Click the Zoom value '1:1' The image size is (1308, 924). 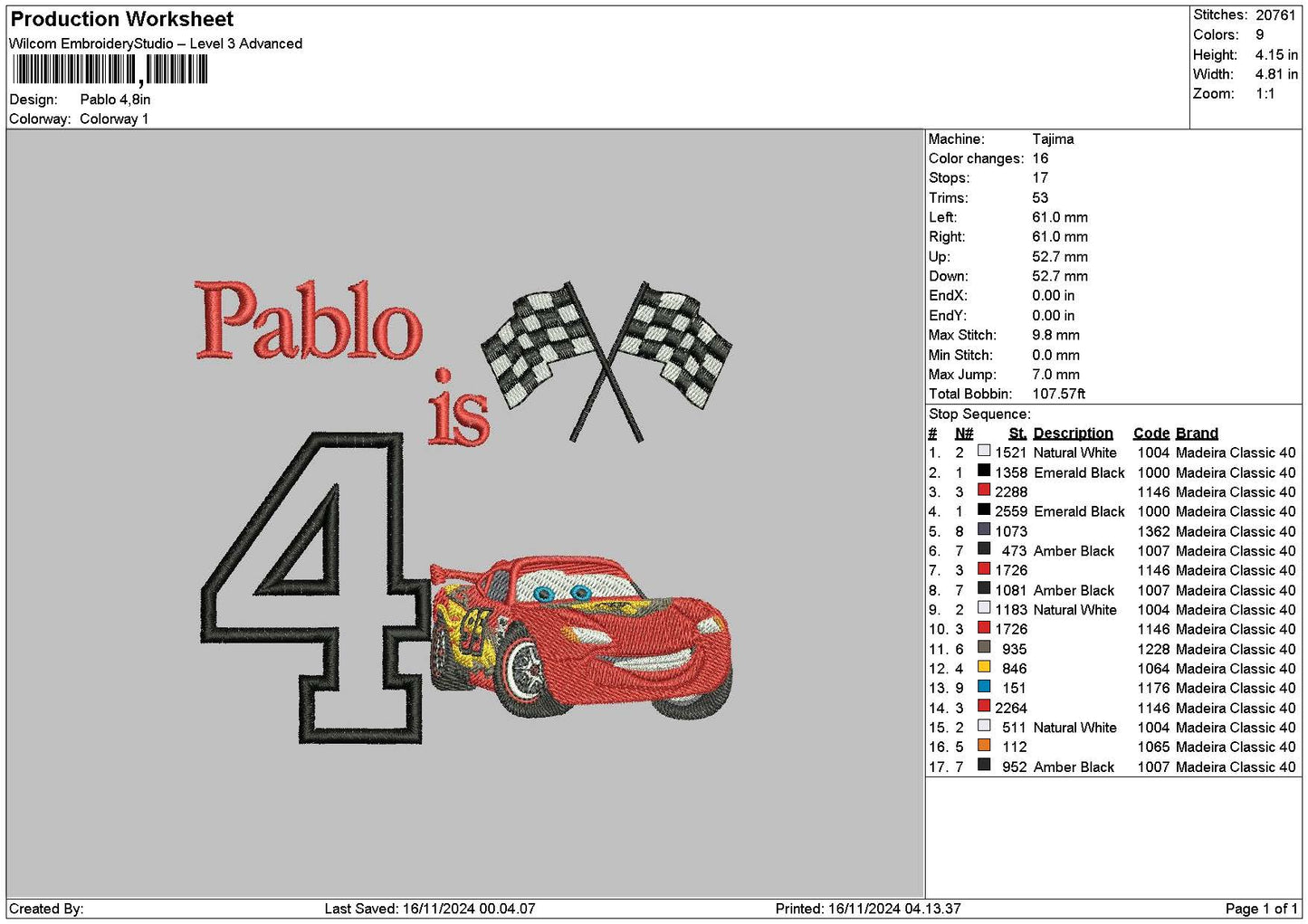click(1265, 94)
